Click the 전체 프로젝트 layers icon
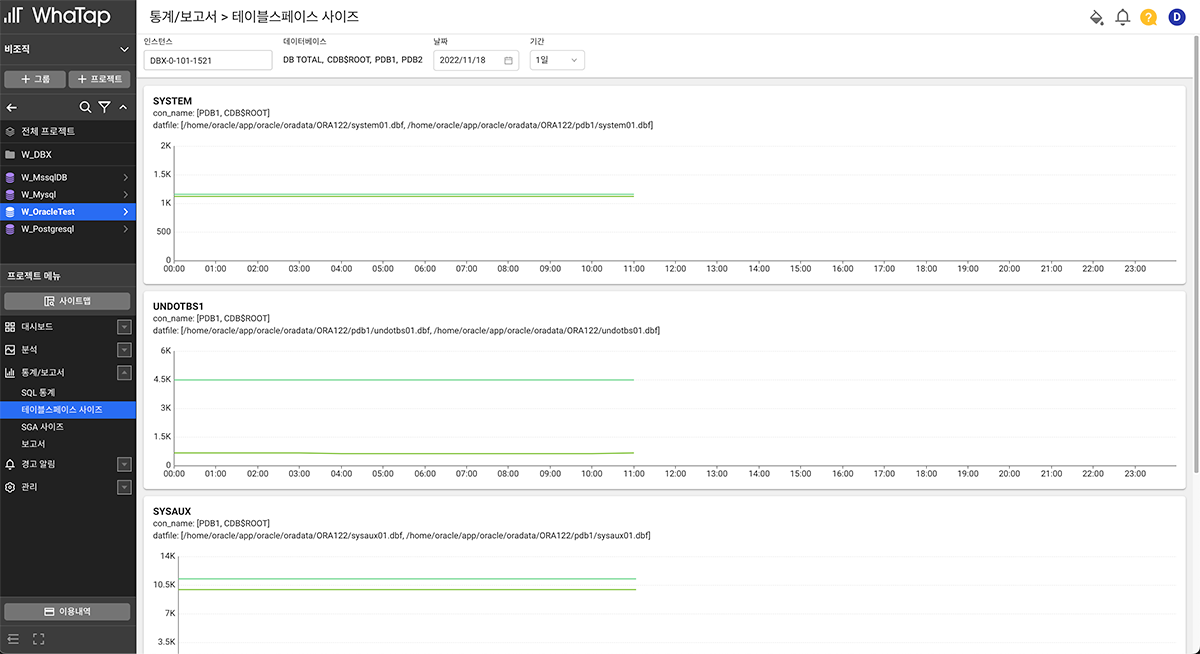 [10, 131]
